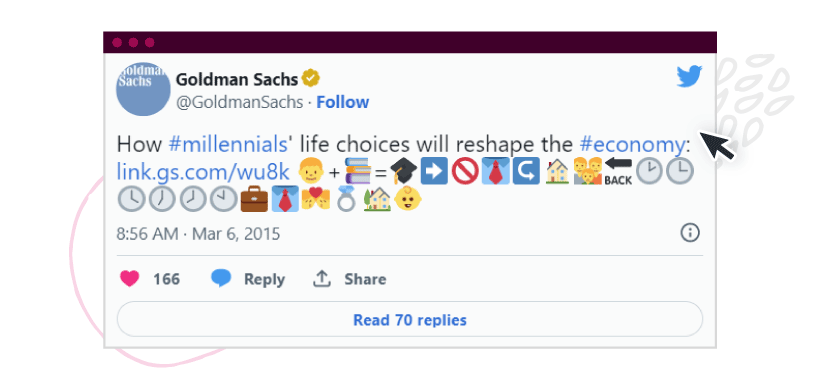820x379 pixels.
Task: Click the red prohibited sign emoji
Action: pos(464,171)
